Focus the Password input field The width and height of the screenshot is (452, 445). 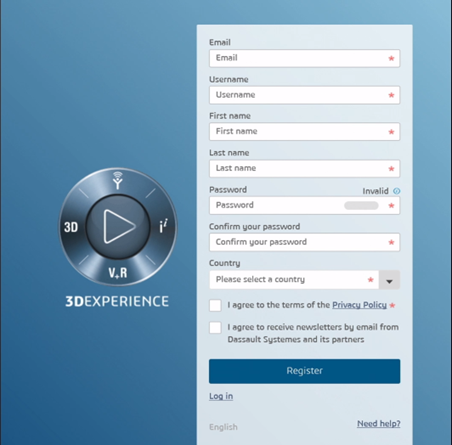(x=304, y=205)
